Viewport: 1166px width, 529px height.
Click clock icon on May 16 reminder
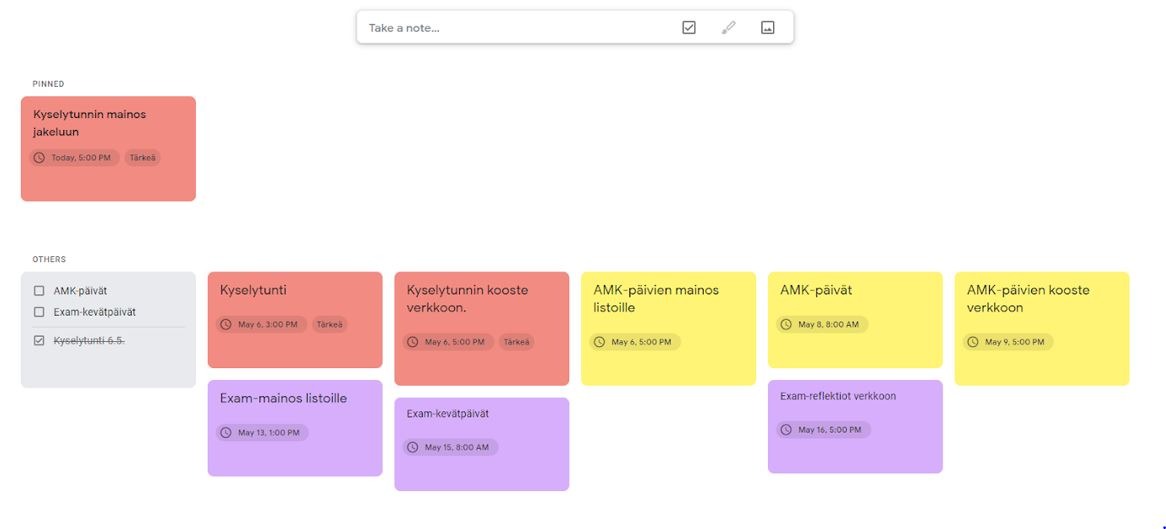786,430
